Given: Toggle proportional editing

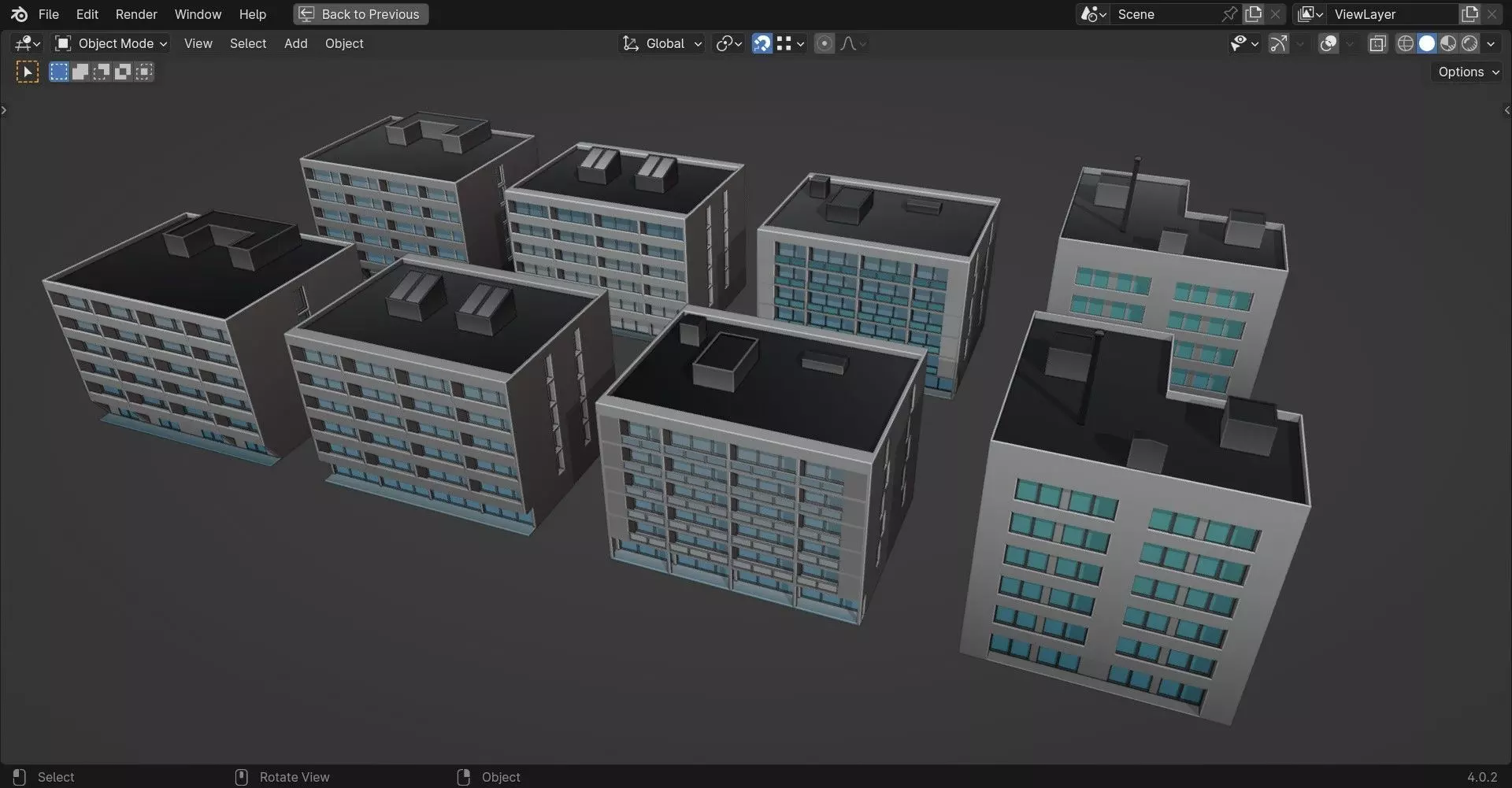Looking at the screenshot, I should click(x=825, y=43).
